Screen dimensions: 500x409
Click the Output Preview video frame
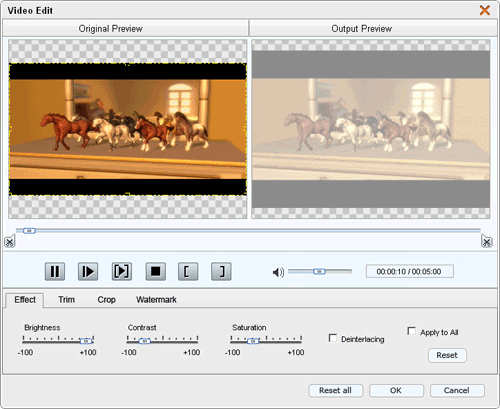[x=371, y=129]
